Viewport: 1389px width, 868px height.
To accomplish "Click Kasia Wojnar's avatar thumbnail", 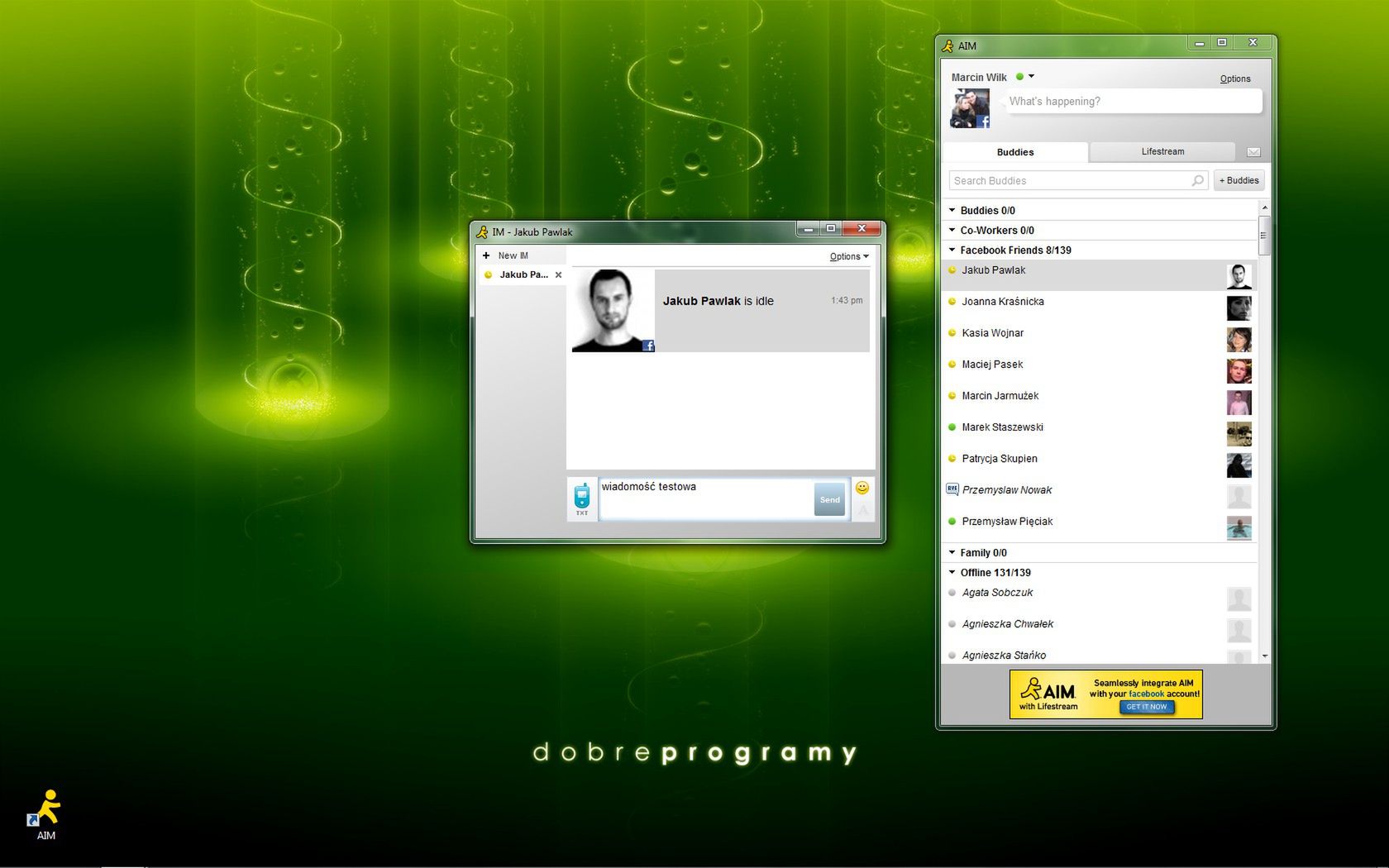I will point(1239,339).
